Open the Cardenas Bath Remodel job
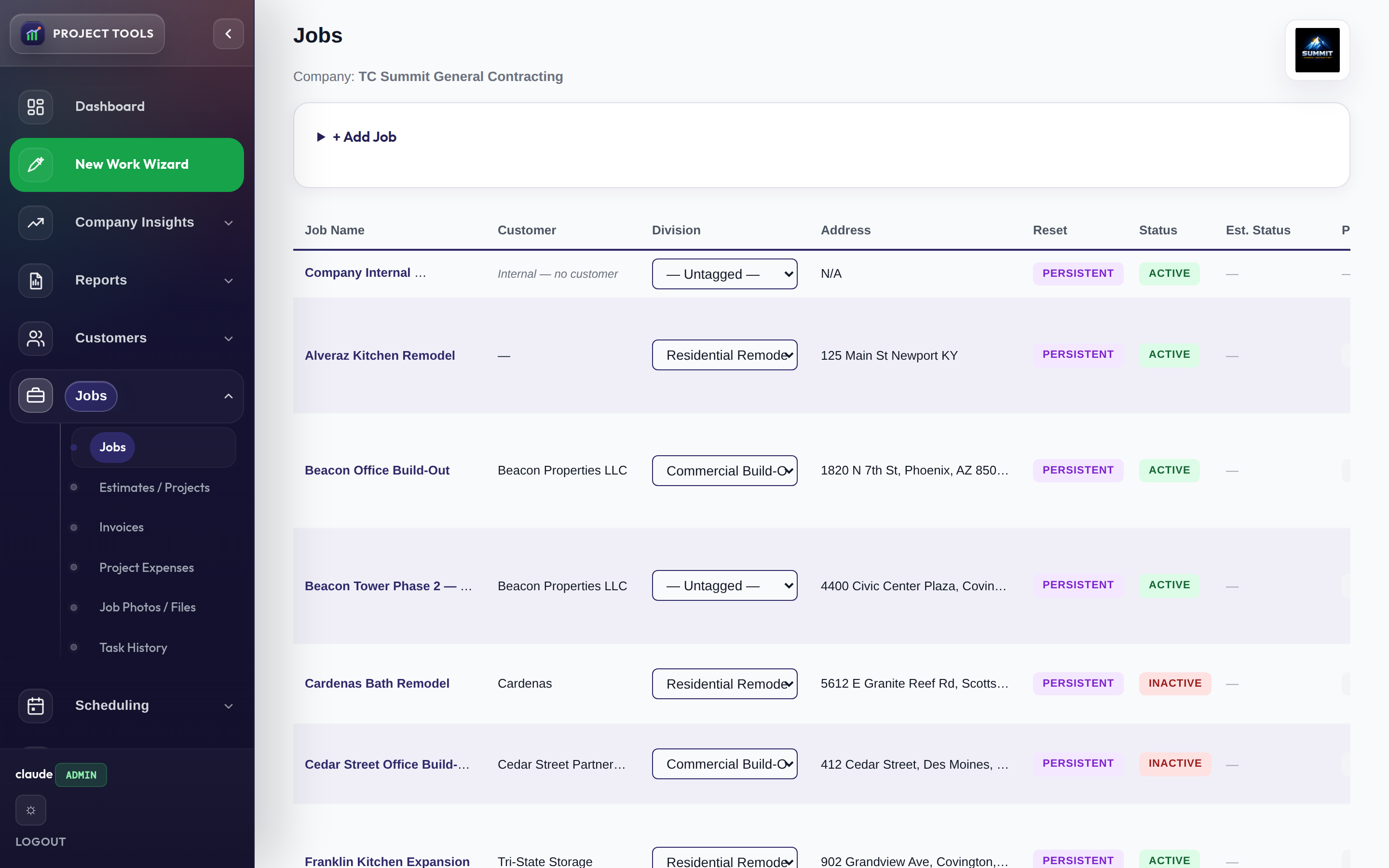The width and height of the screenshot is (1389, 868). (377, 684)
